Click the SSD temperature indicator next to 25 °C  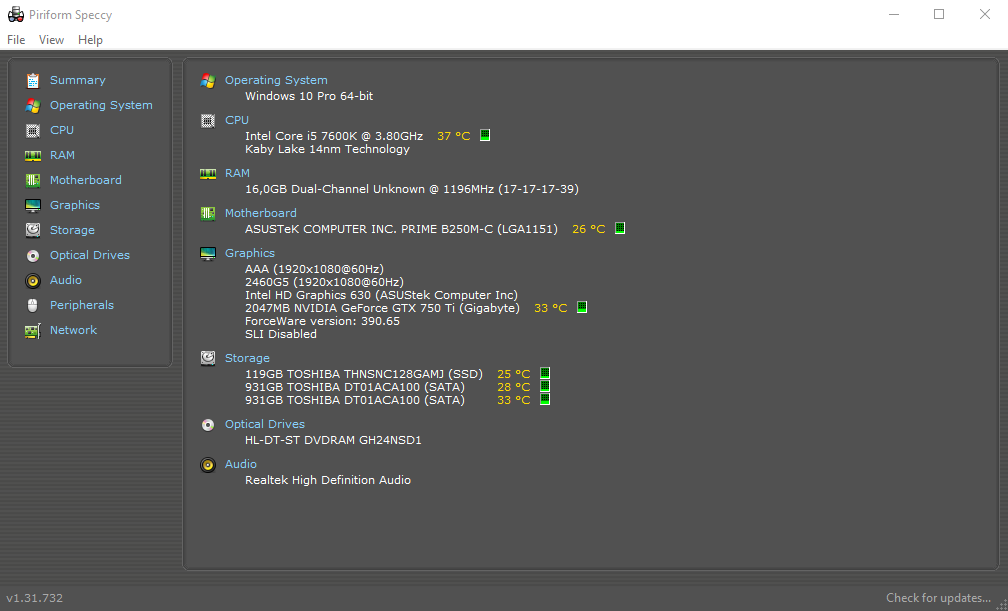[x=545, y=373]
